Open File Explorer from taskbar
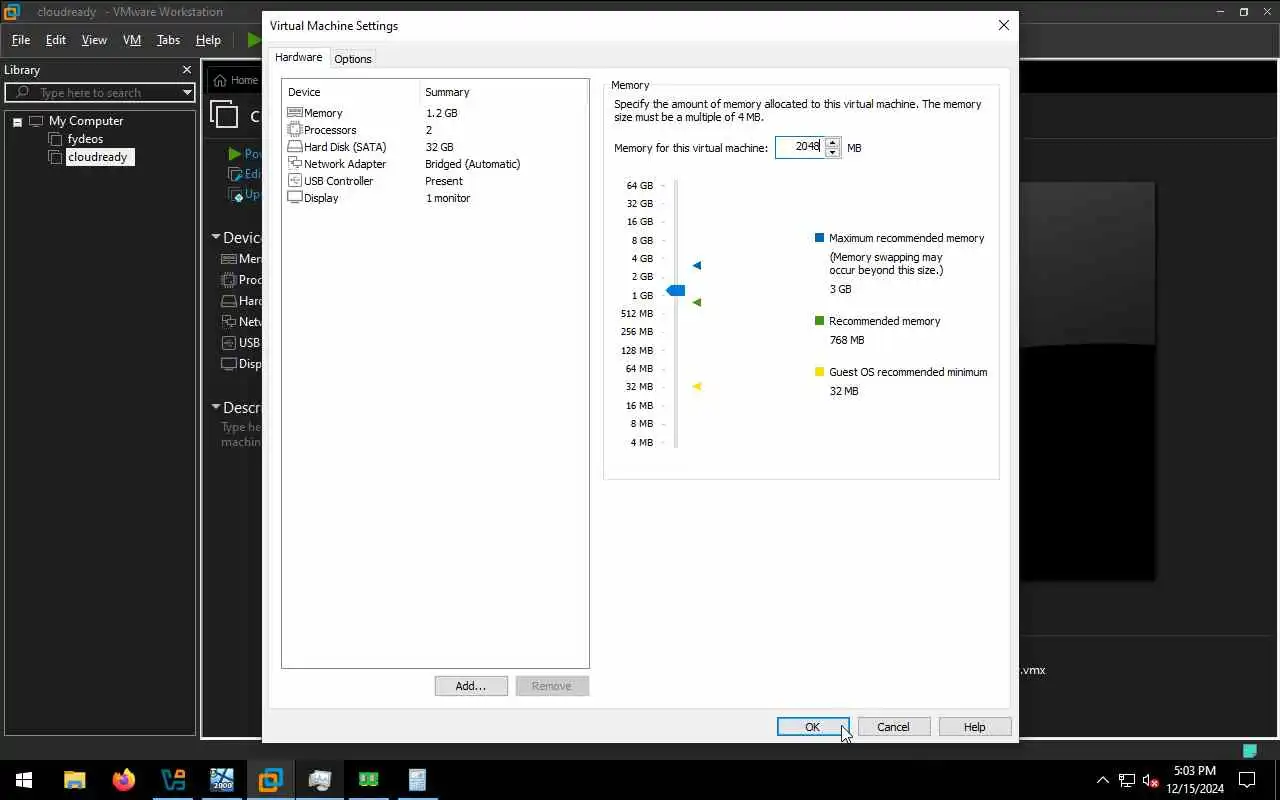 75,780
